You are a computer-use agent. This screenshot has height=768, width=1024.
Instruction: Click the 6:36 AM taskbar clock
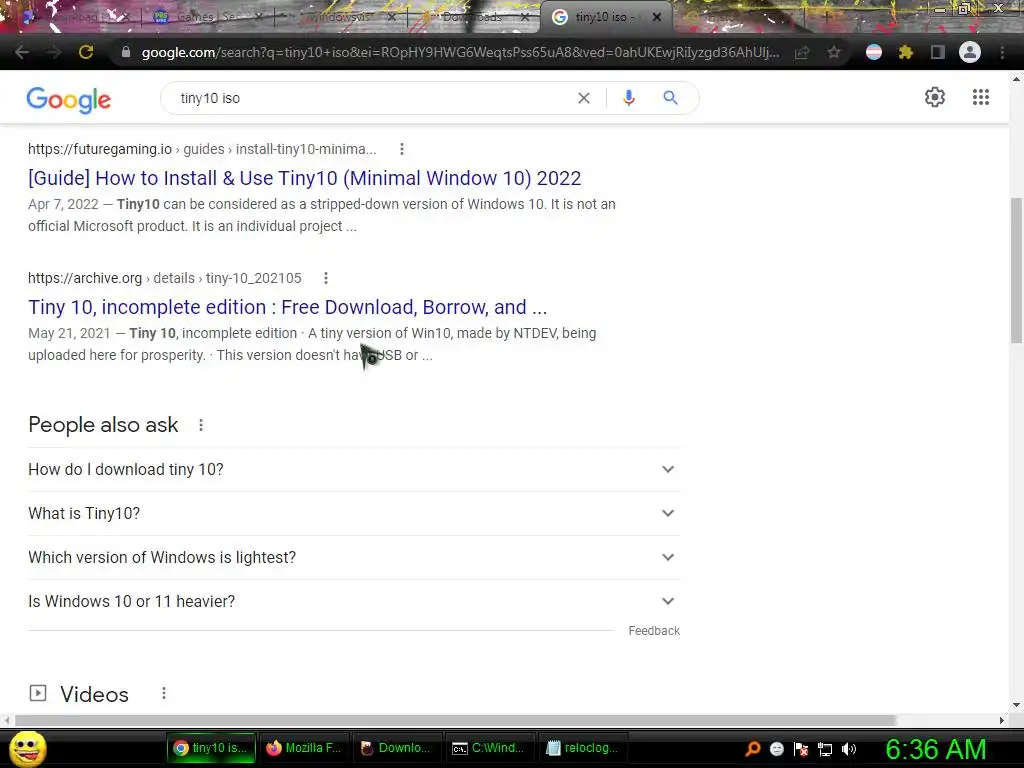pos(936,749)
